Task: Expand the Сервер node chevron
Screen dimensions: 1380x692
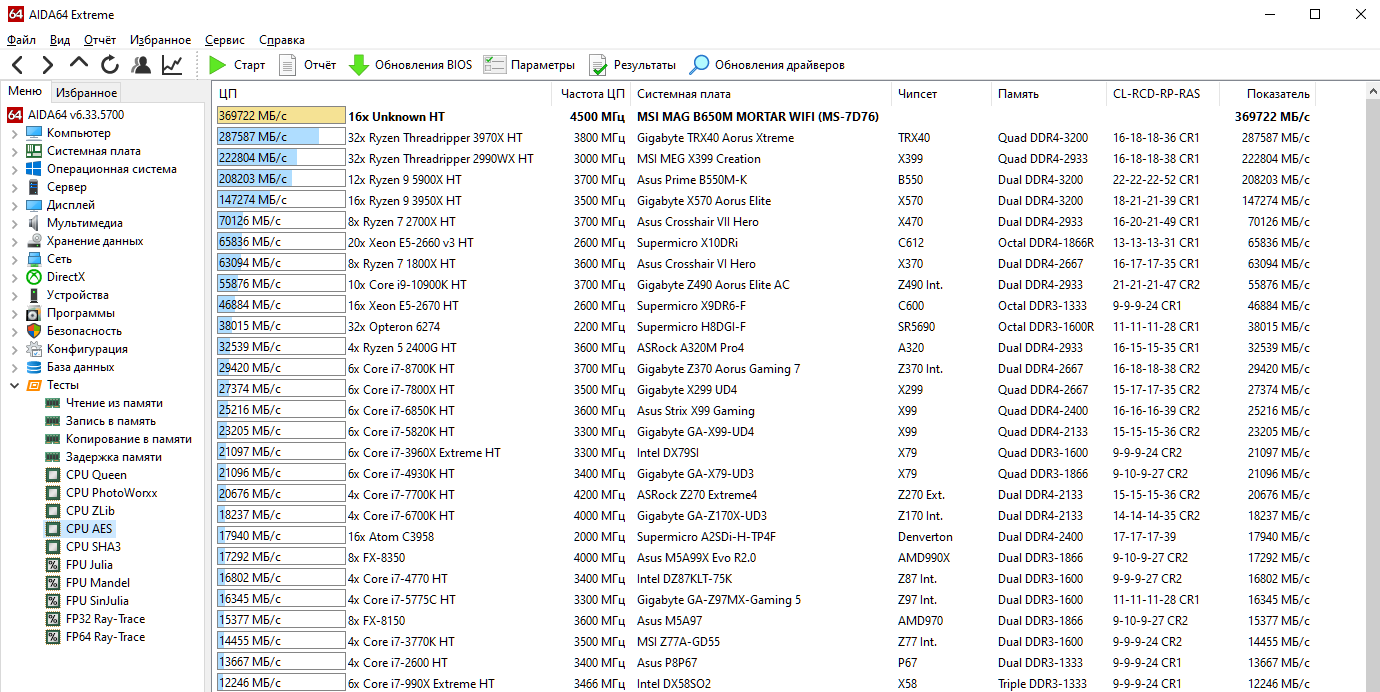Action: point(14,187)
